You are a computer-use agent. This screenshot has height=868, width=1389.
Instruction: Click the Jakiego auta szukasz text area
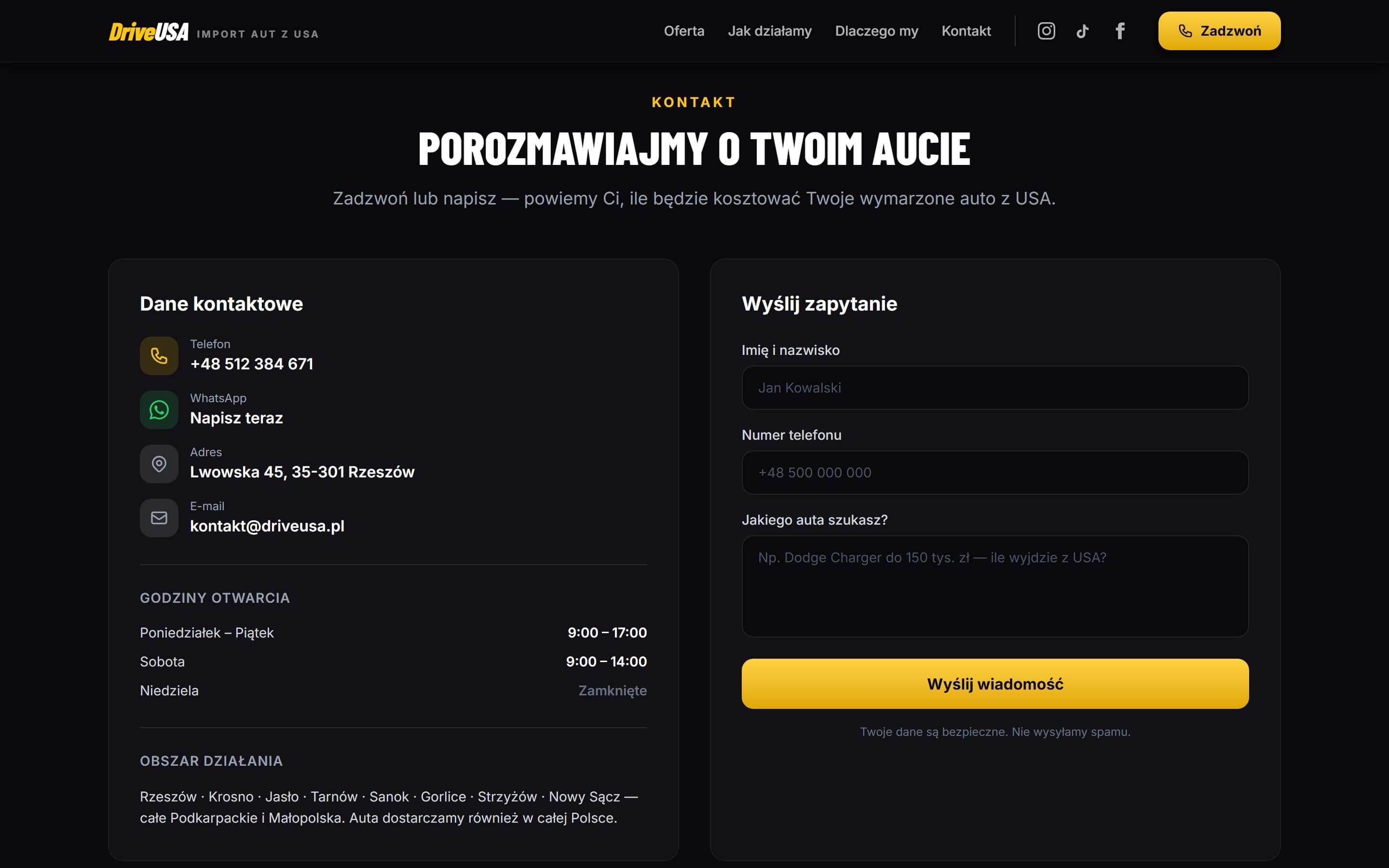click(994, 586)
